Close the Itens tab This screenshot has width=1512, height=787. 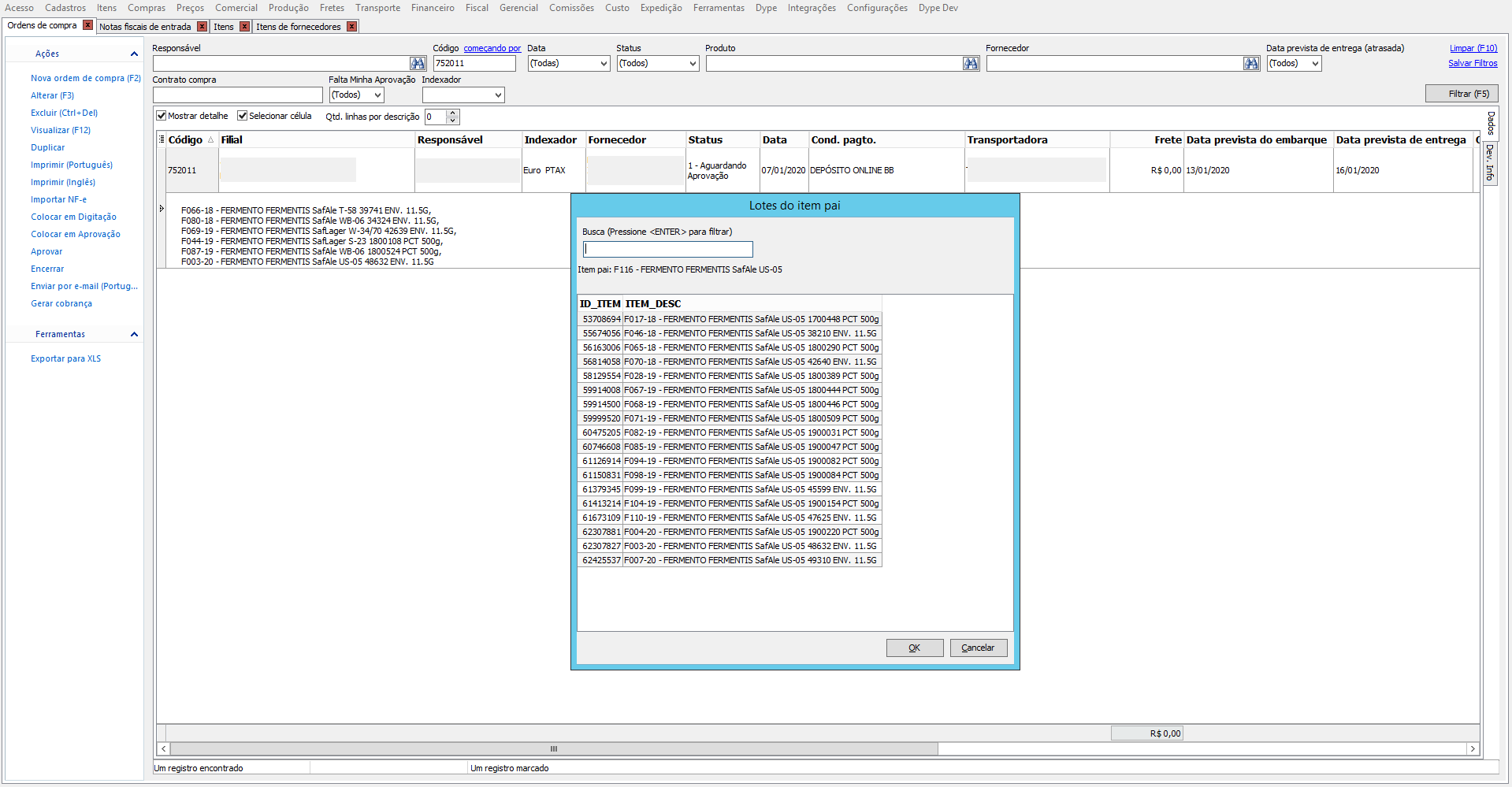[x=244, y=26]
